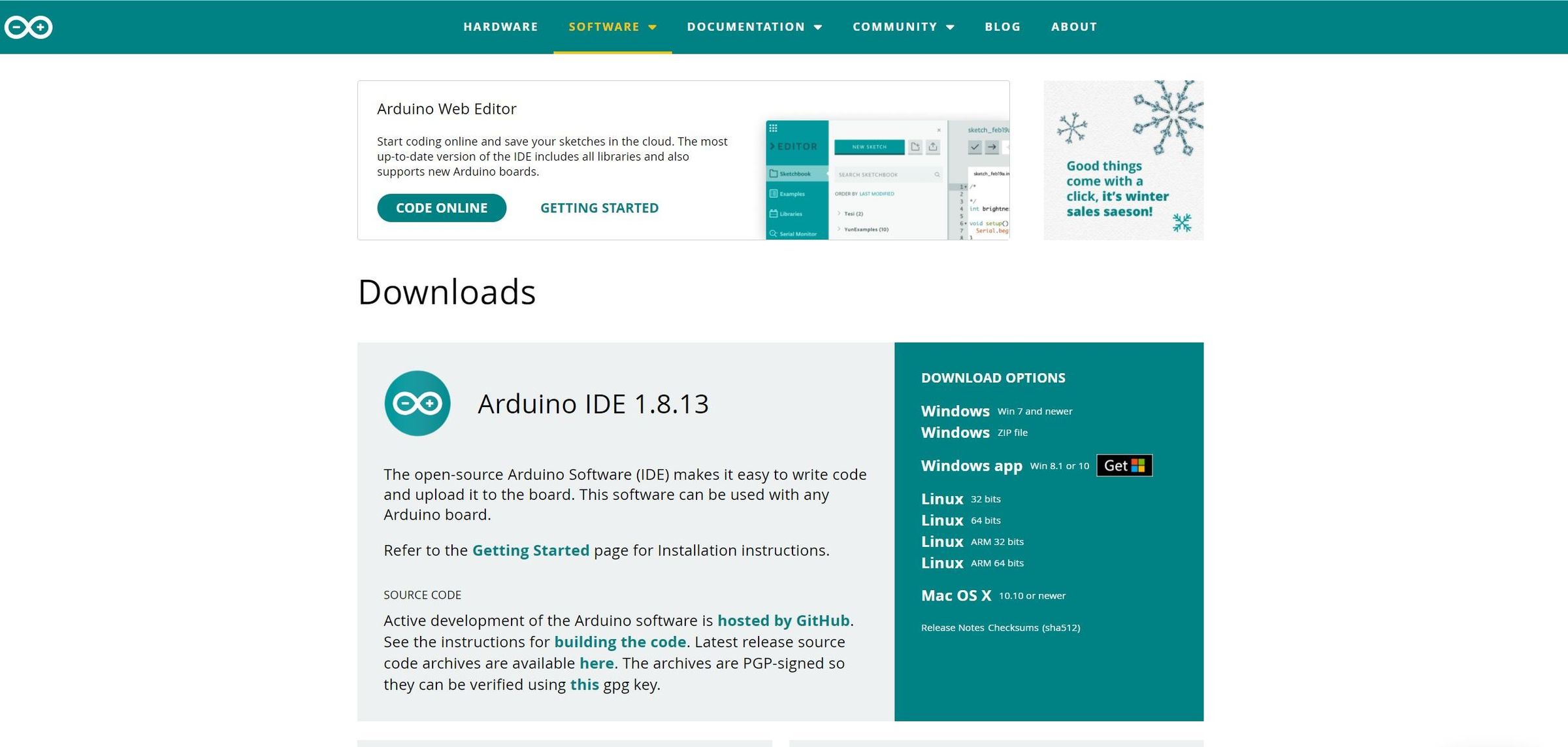
Task: Click the round Arduino IDE logo icon
Action: pos(417,403)
